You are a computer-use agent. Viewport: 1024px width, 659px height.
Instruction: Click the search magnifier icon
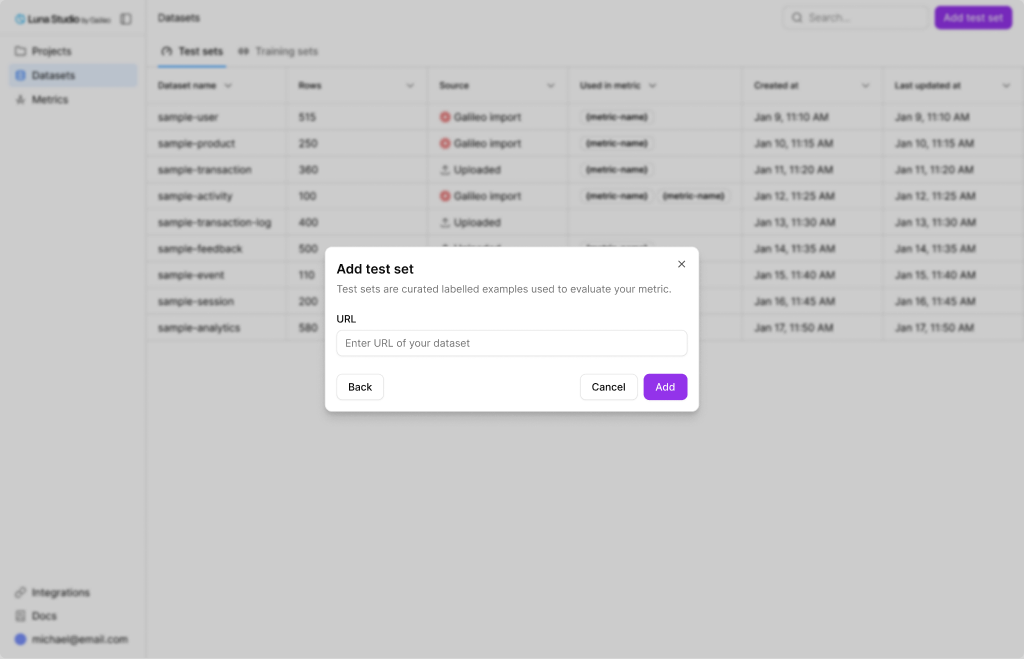[797, 18]
